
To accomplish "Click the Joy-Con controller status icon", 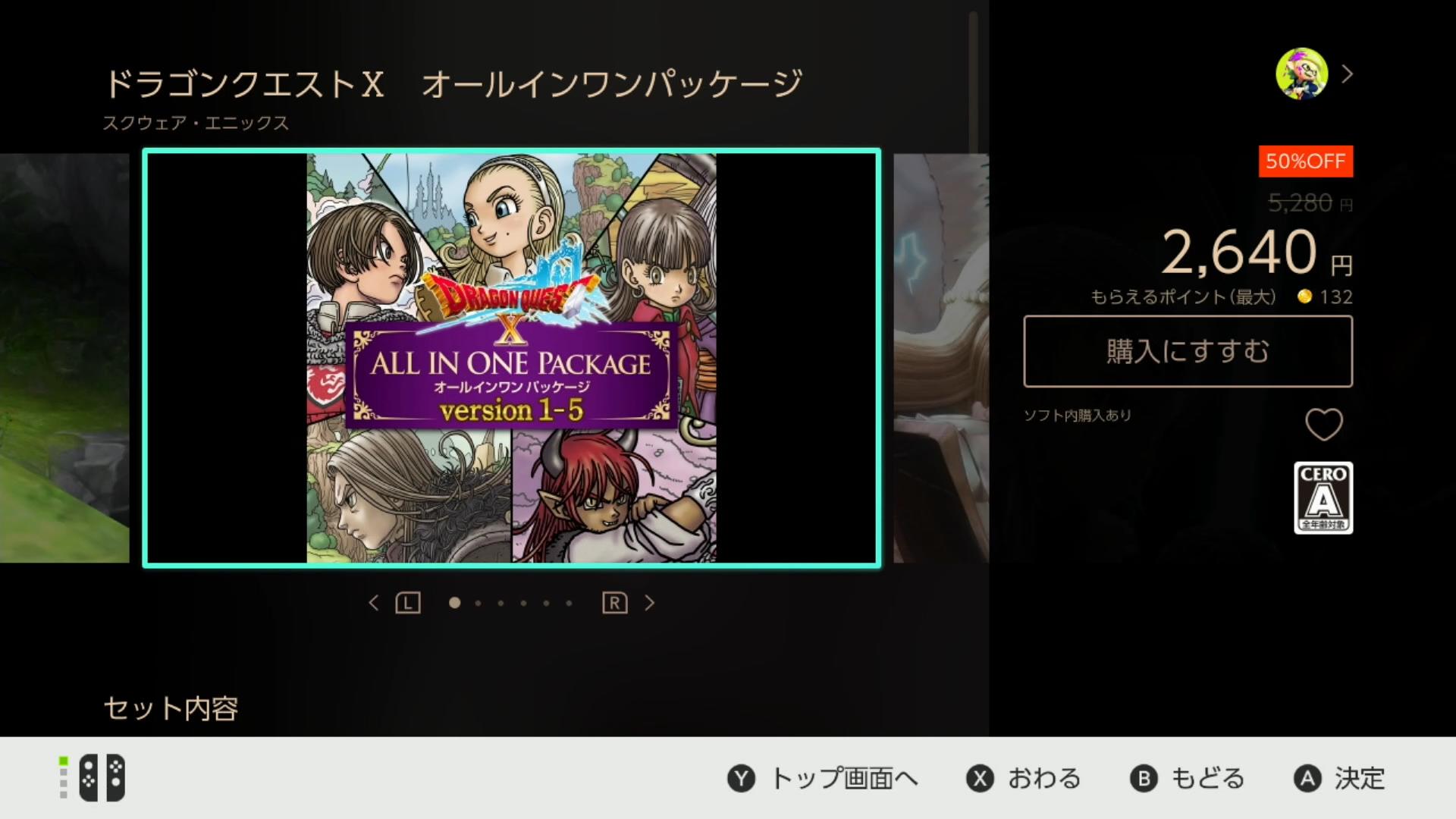I will [93, 778].
